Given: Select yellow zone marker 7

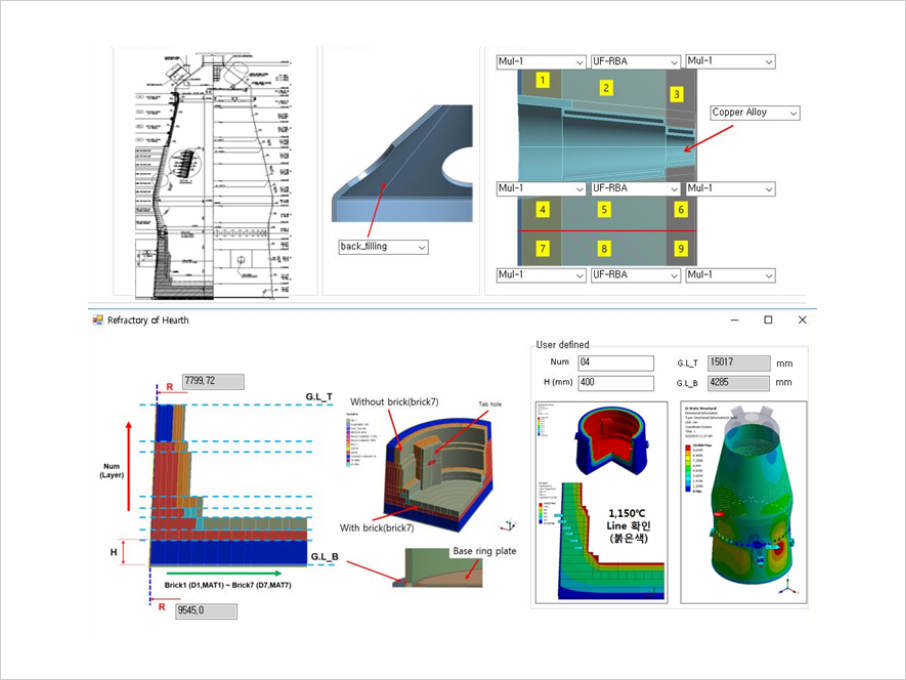Looking at the screenshot, I should 542,247.
